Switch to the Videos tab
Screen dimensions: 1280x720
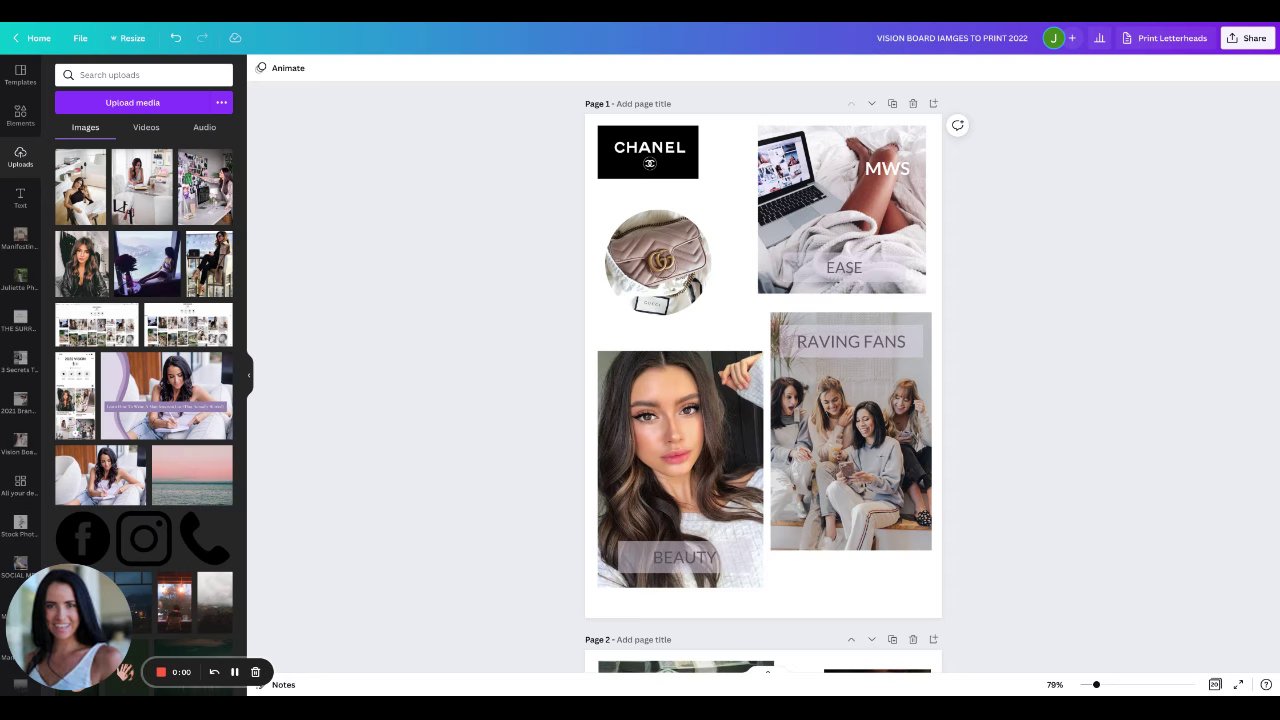146,127
